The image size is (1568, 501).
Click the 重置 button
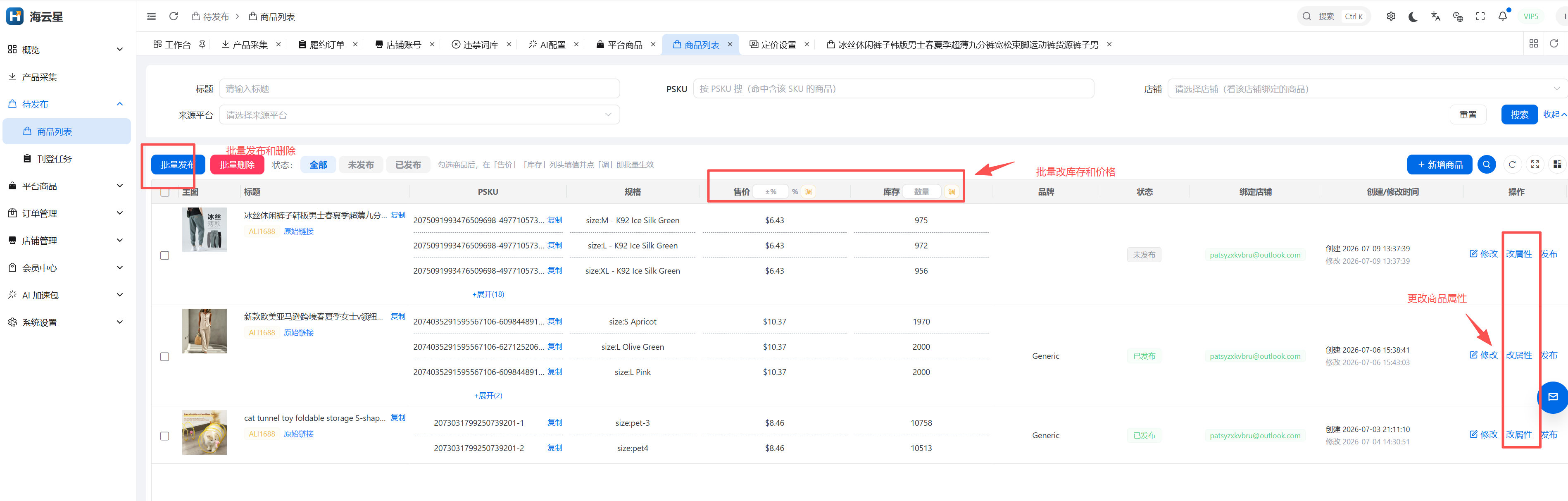point(1468,115)
